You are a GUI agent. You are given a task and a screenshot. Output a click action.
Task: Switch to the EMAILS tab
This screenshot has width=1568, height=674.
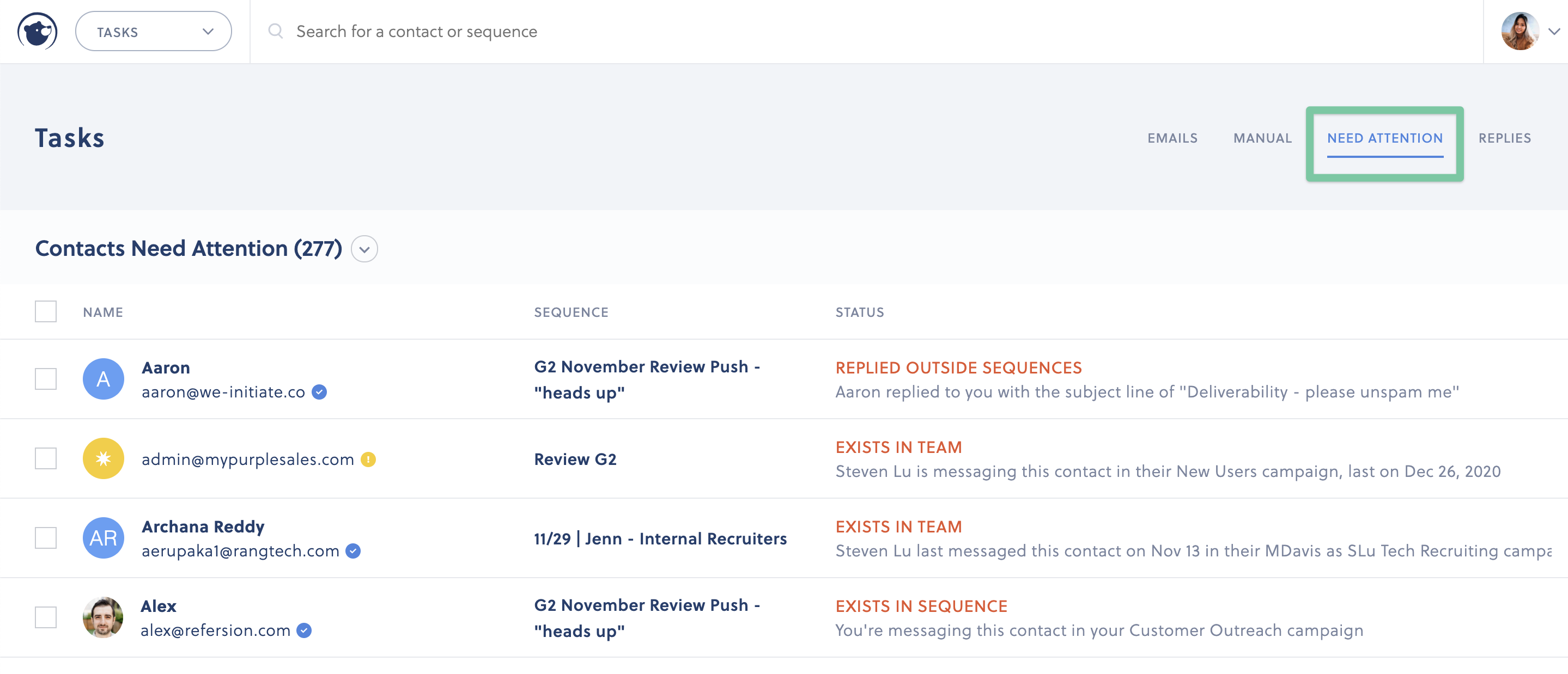point(1172,139)
